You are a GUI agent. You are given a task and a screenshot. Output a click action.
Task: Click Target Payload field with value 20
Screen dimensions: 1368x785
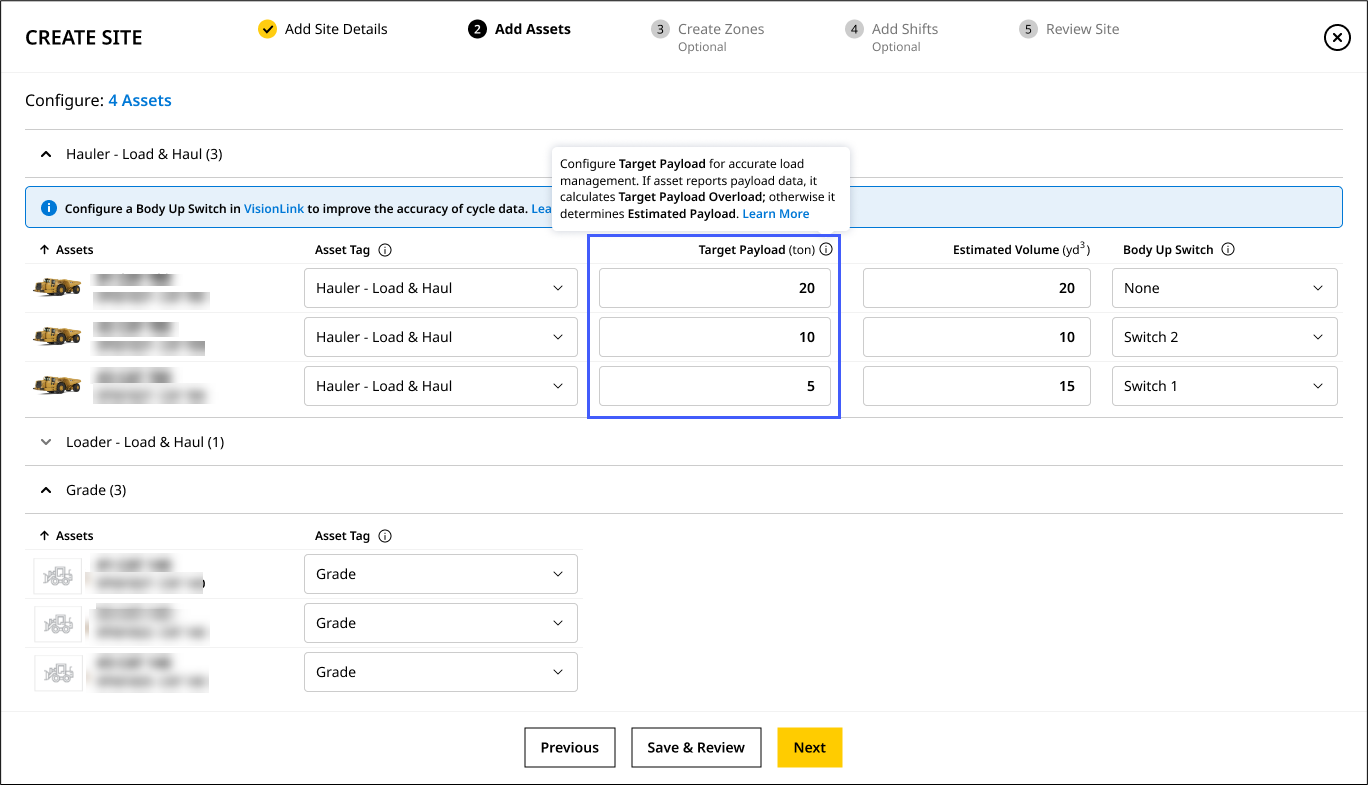coord(714,288)
